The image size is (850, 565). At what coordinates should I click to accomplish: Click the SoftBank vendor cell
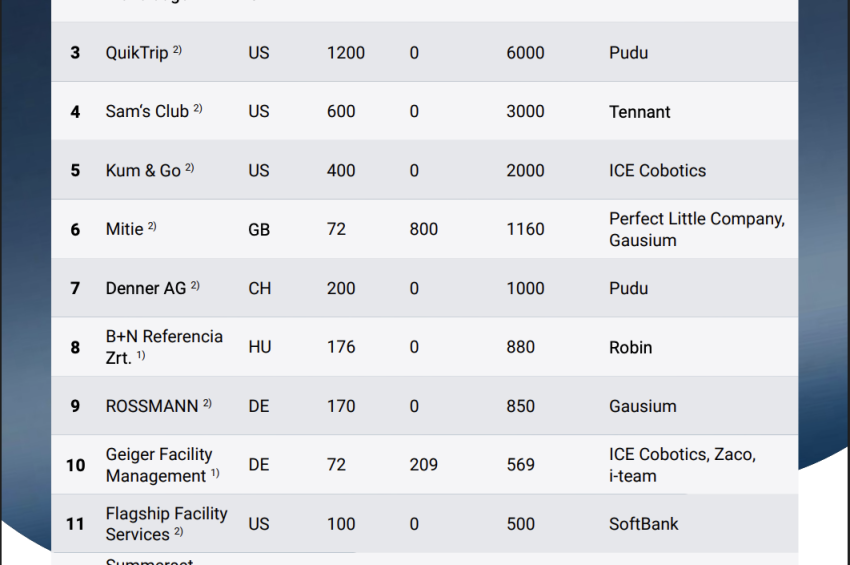click(x=643, y=524)
